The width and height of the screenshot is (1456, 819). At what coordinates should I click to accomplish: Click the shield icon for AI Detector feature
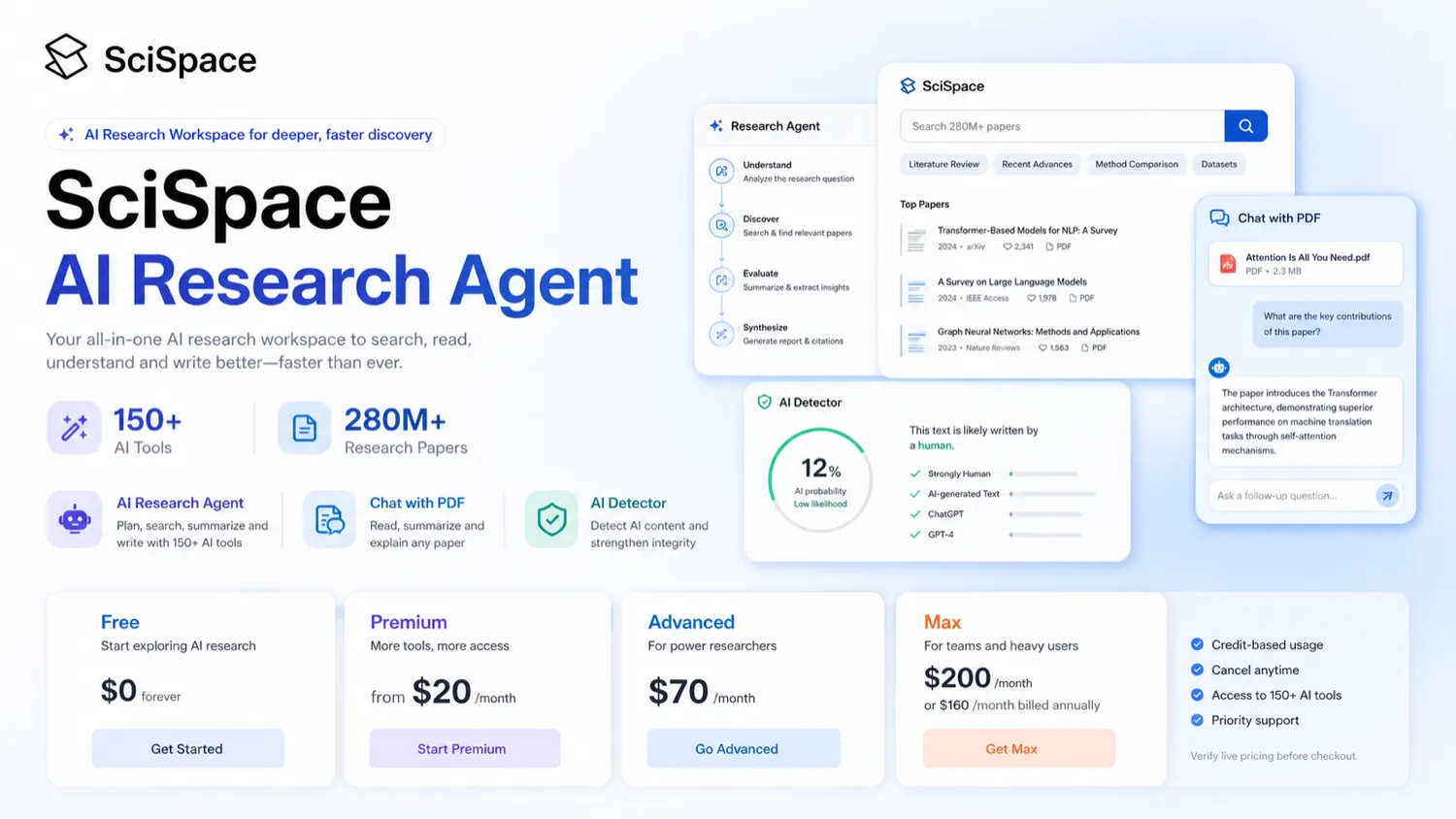point(551,519)
